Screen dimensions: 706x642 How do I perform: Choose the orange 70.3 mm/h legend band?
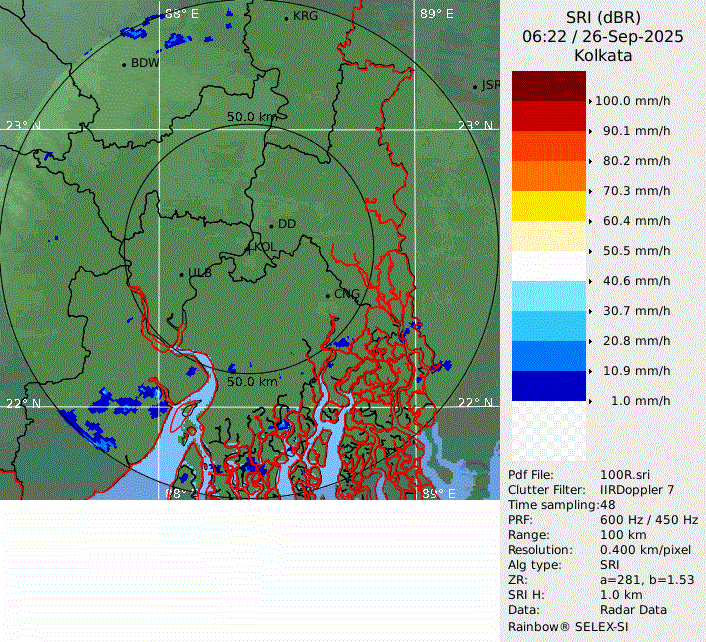548,176
